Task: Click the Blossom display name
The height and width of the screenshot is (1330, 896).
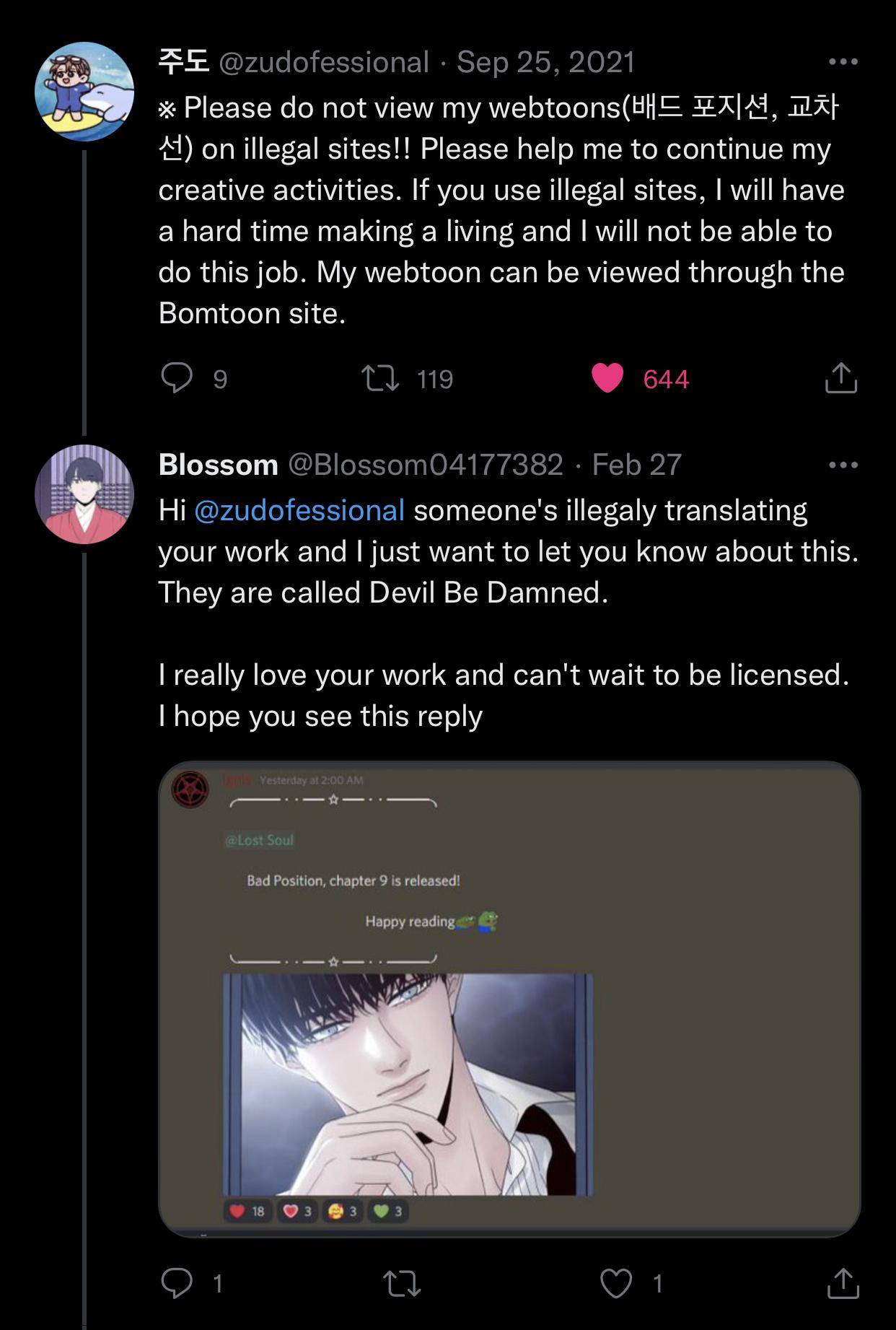Action: point(218,465)
